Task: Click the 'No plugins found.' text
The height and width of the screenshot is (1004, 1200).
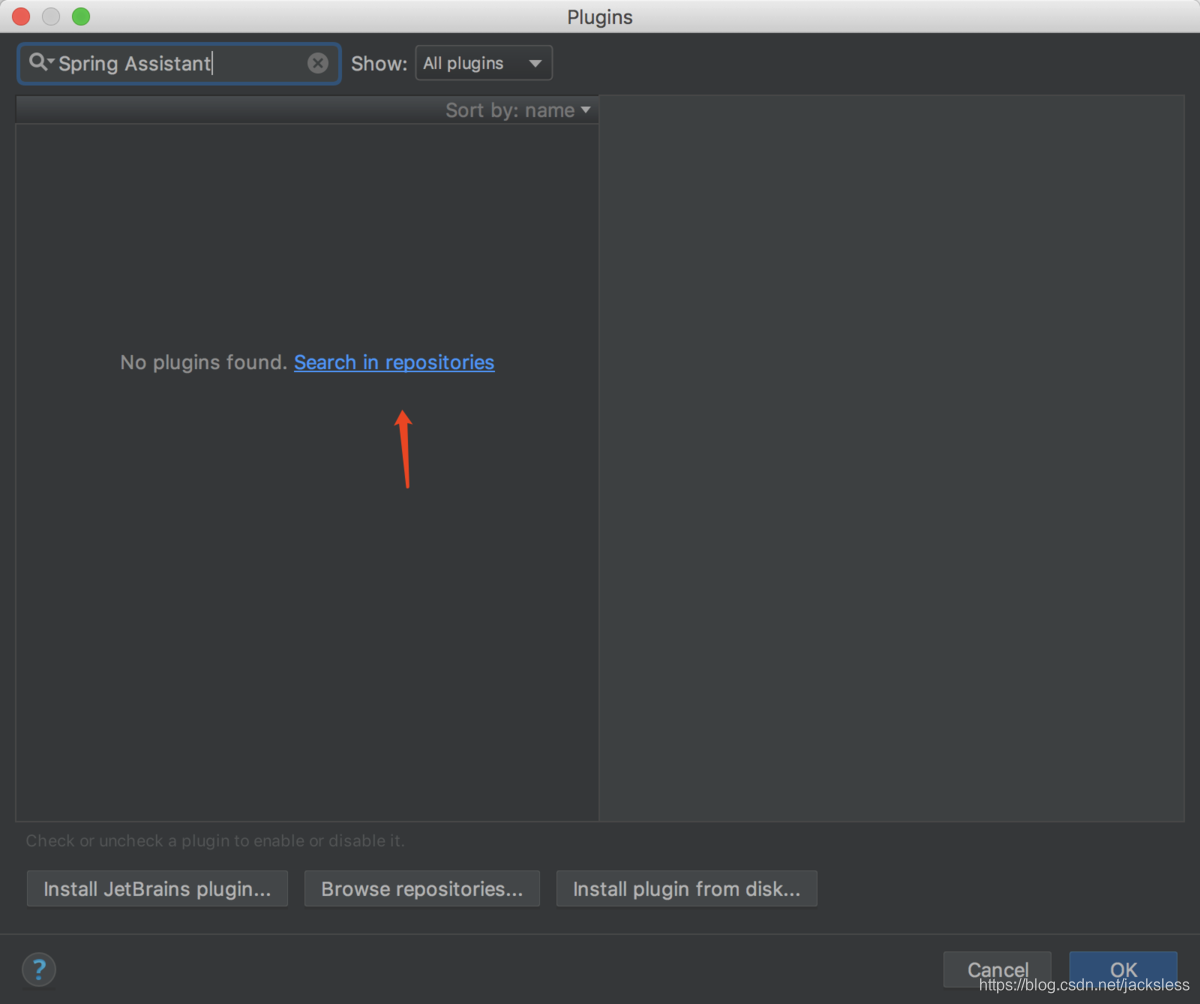Action: [x=204, y=363]
